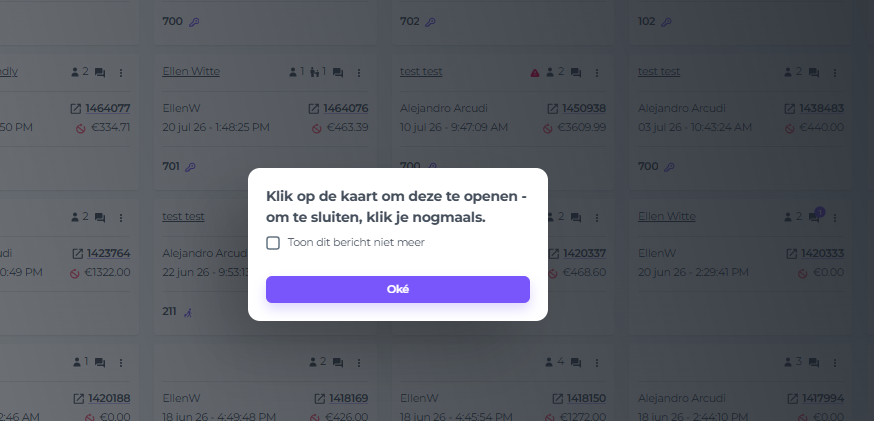Click the unpaid status icon beside €440.00
Viewport: 874px width, 421px height.
789,128
